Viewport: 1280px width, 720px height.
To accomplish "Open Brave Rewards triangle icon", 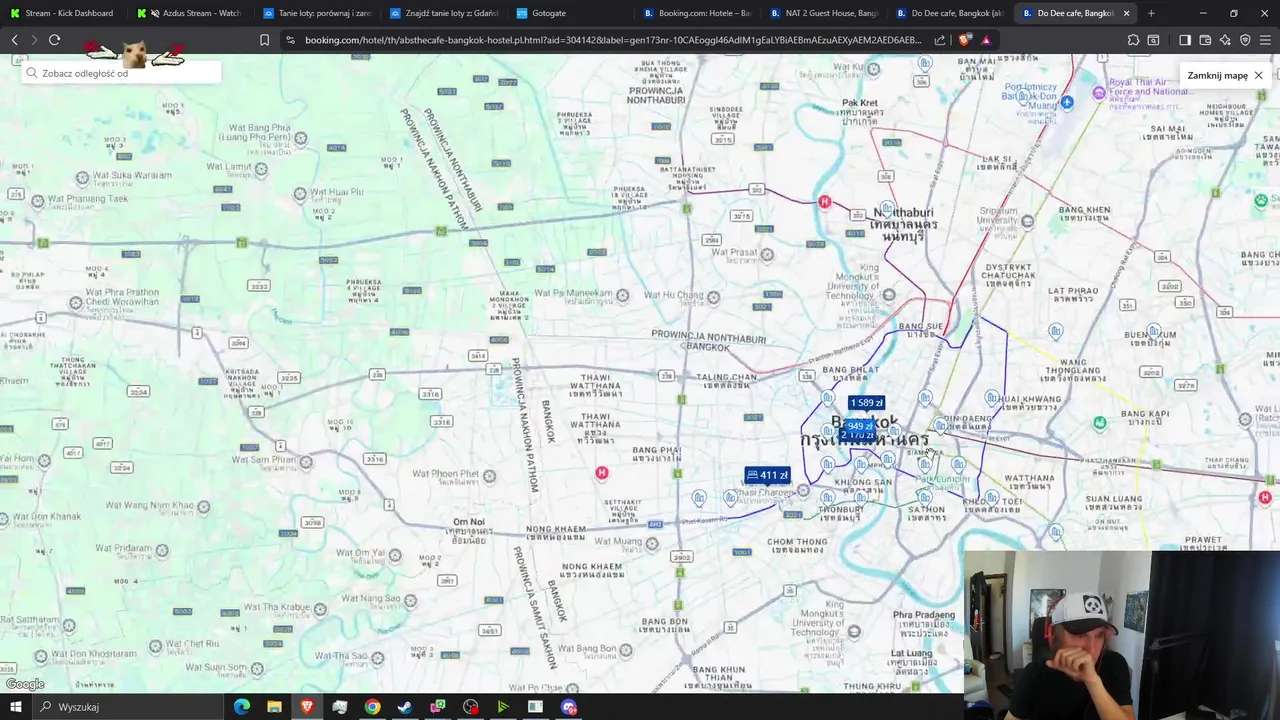I will coord(986,40).
